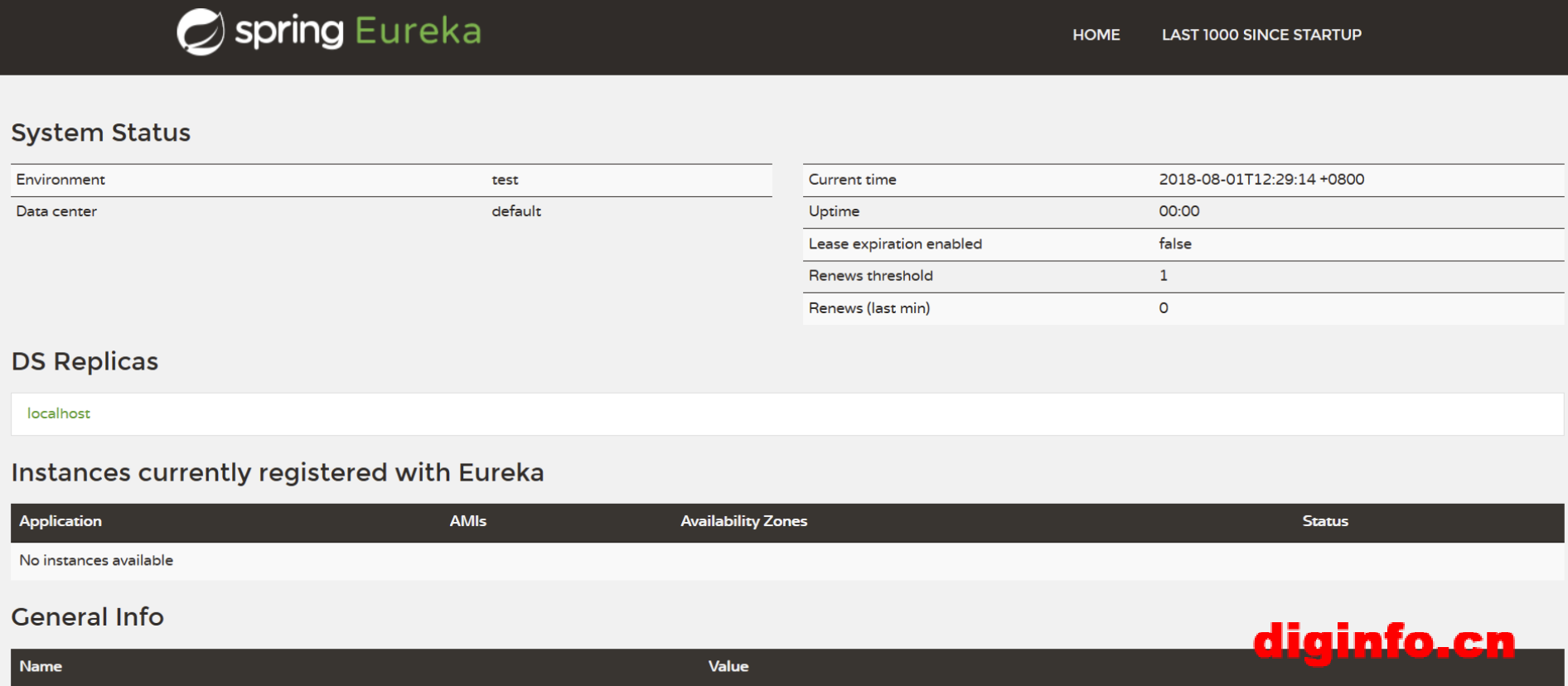
Task: Select the Data center default value
Action: click(x=515, y=211)
